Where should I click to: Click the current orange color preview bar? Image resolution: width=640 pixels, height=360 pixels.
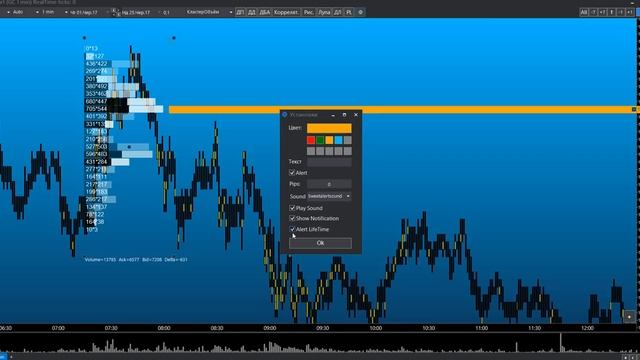click(x=329, y=128)
